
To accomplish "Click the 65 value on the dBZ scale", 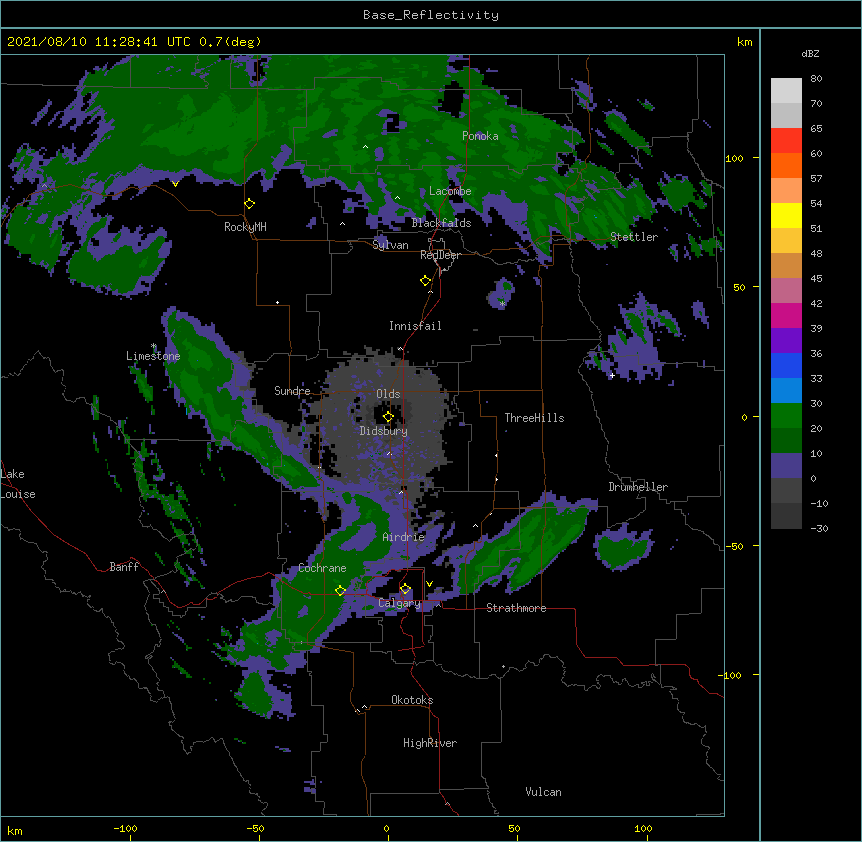I will click(816, 129).
